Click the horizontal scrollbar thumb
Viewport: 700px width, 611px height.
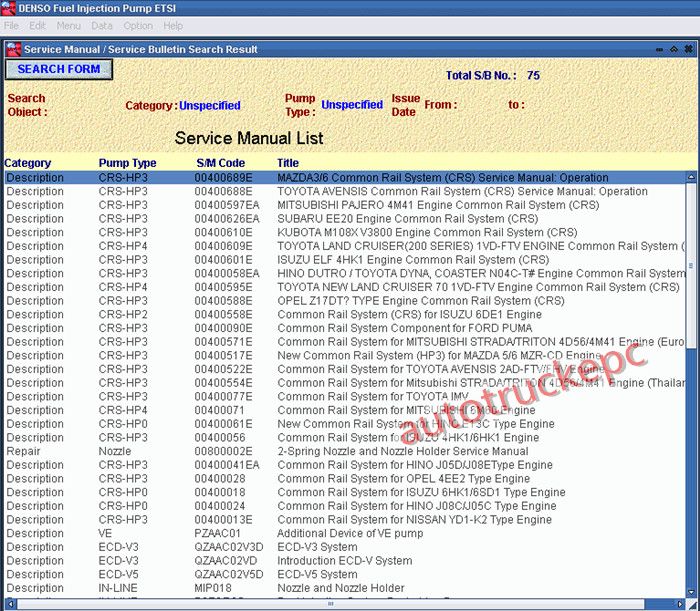click(330, 604)
